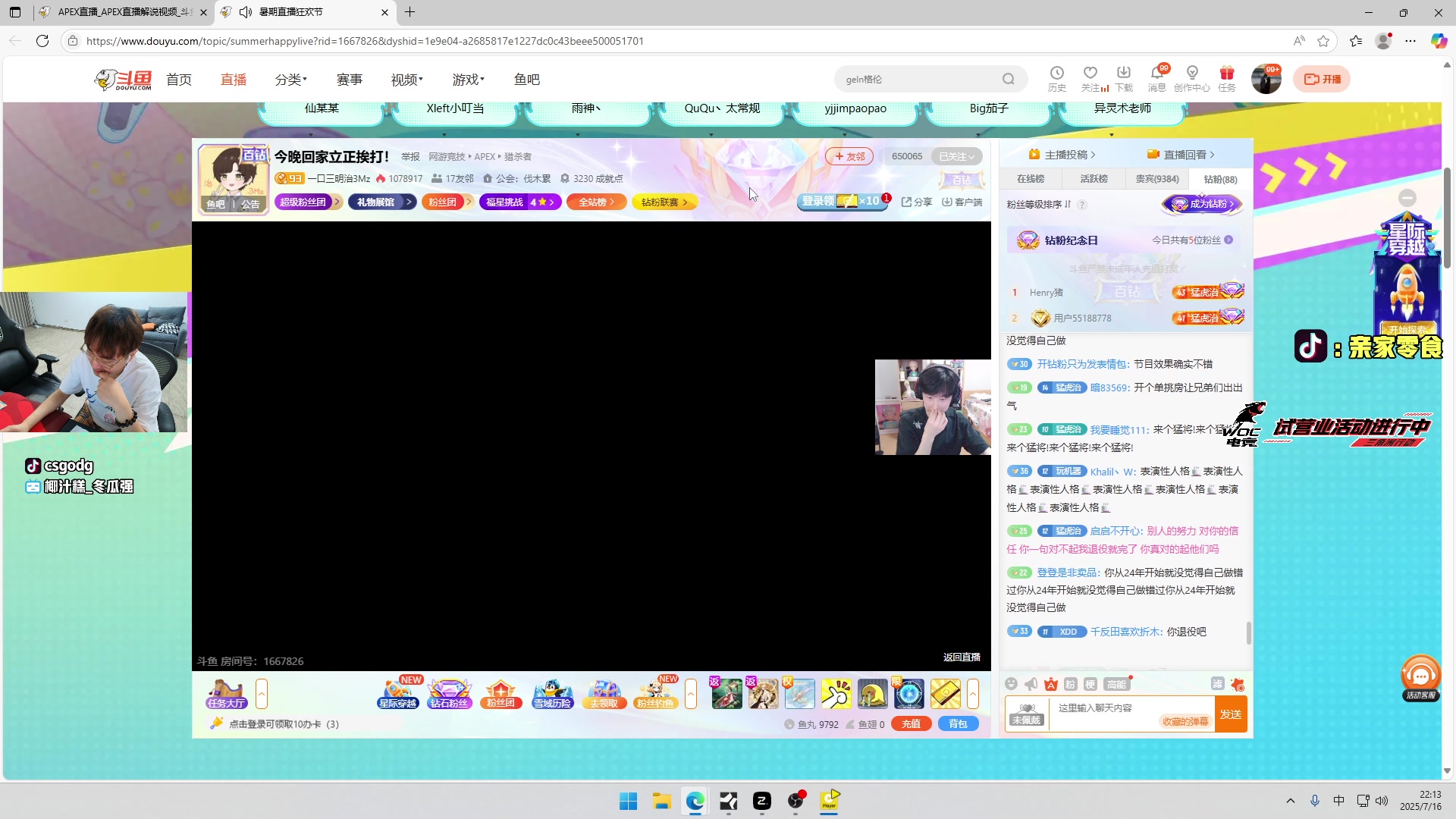The height and width of the screenshot is (819, 1456).
Task: Expand 直播回看 replay section
Action: 1181,155
